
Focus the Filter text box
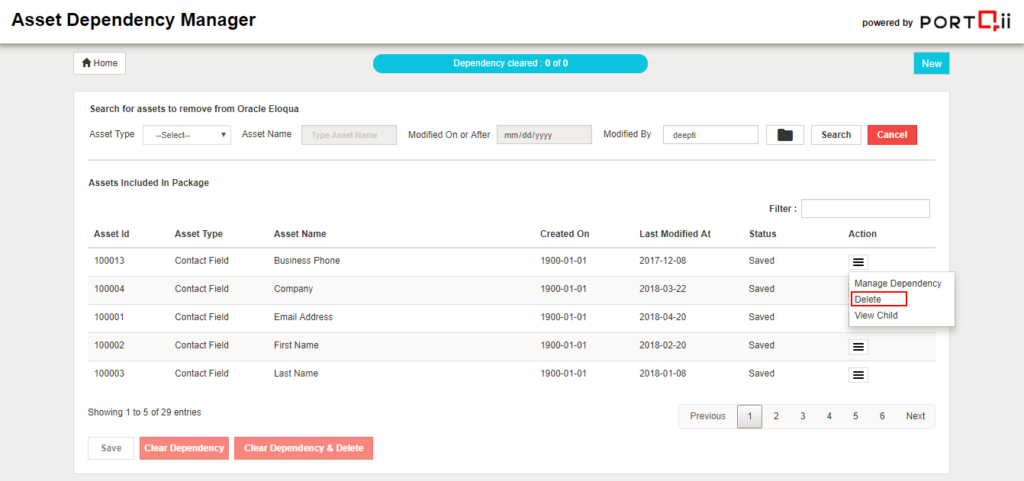click(x=865, y=209)
